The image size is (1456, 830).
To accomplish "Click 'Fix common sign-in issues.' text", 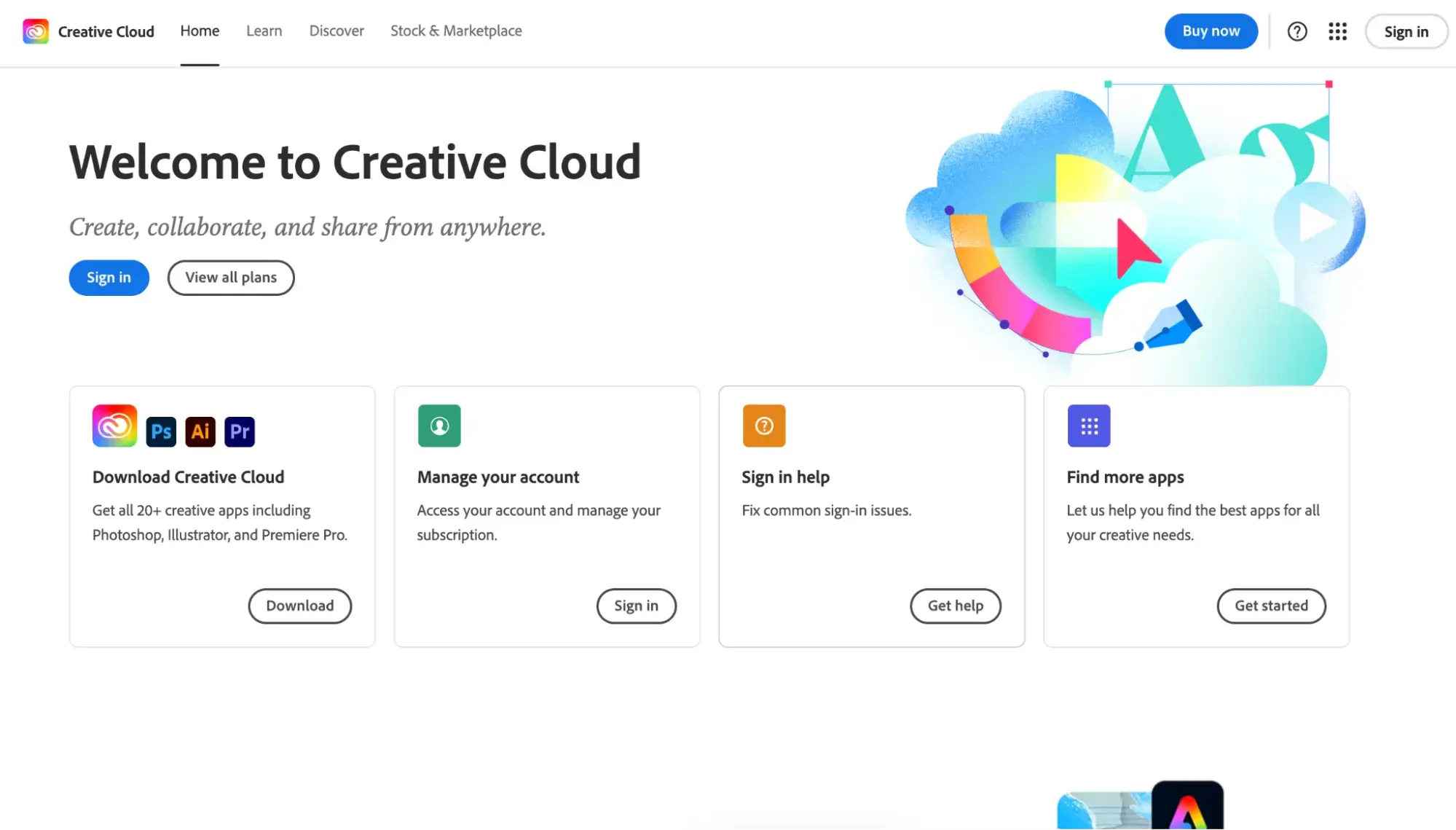I will click(x=827, y=511).
